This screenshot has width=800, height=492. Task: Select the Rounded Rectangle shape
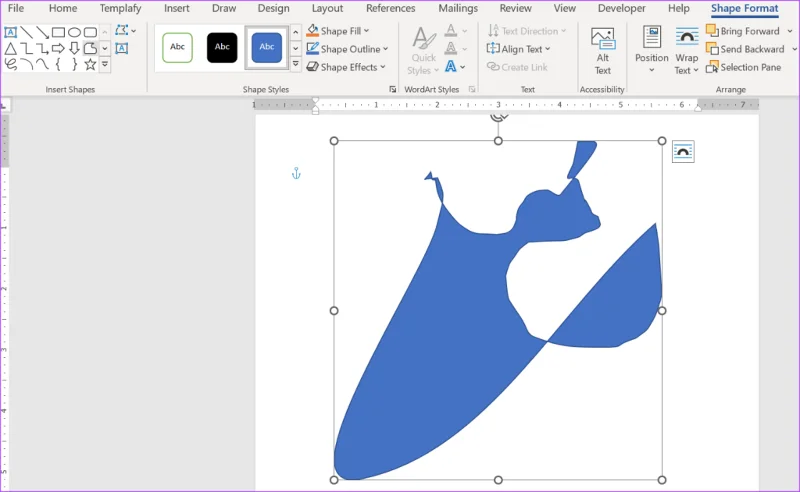point(90,33)
